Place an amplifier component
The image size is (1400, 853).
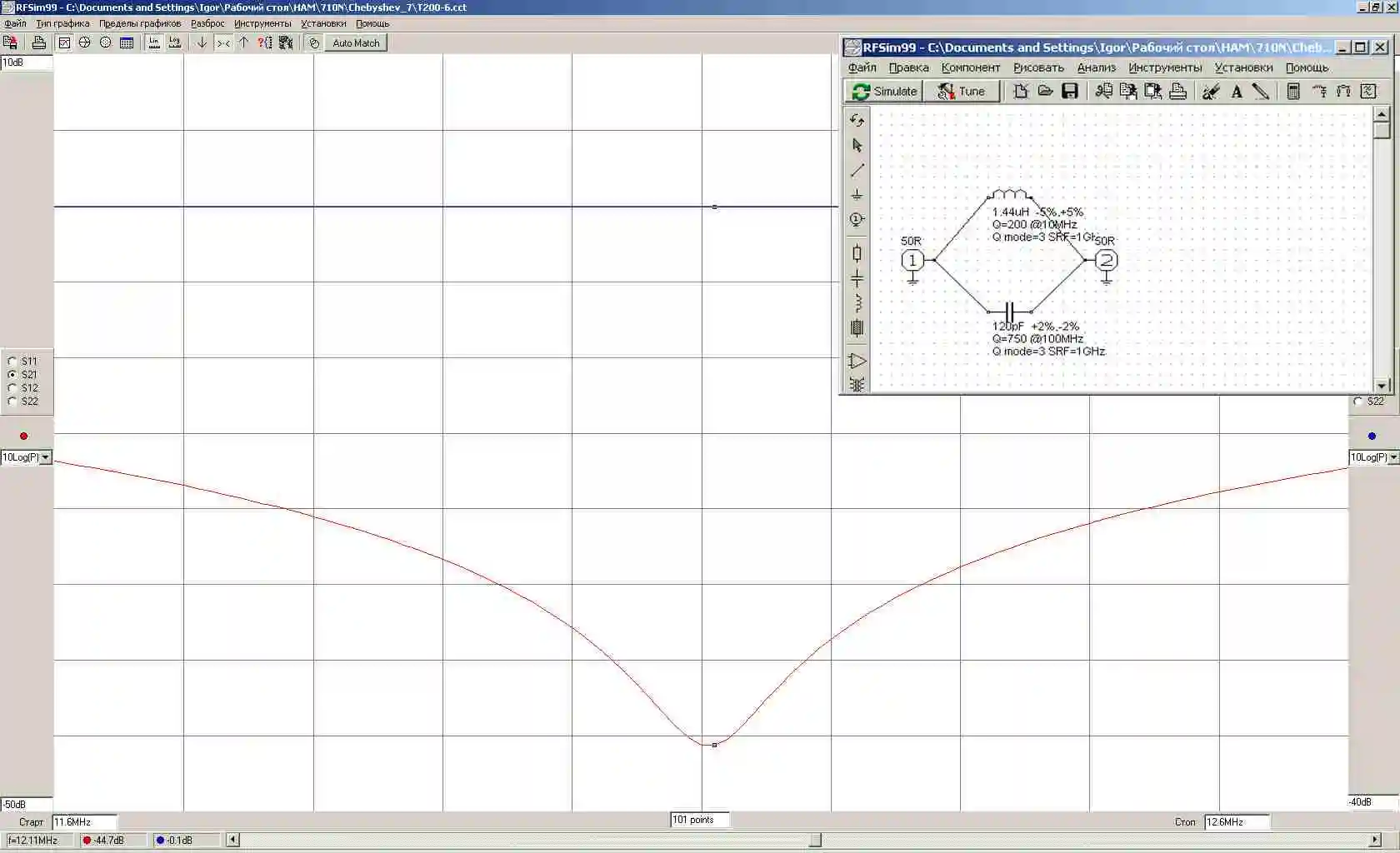857,361
